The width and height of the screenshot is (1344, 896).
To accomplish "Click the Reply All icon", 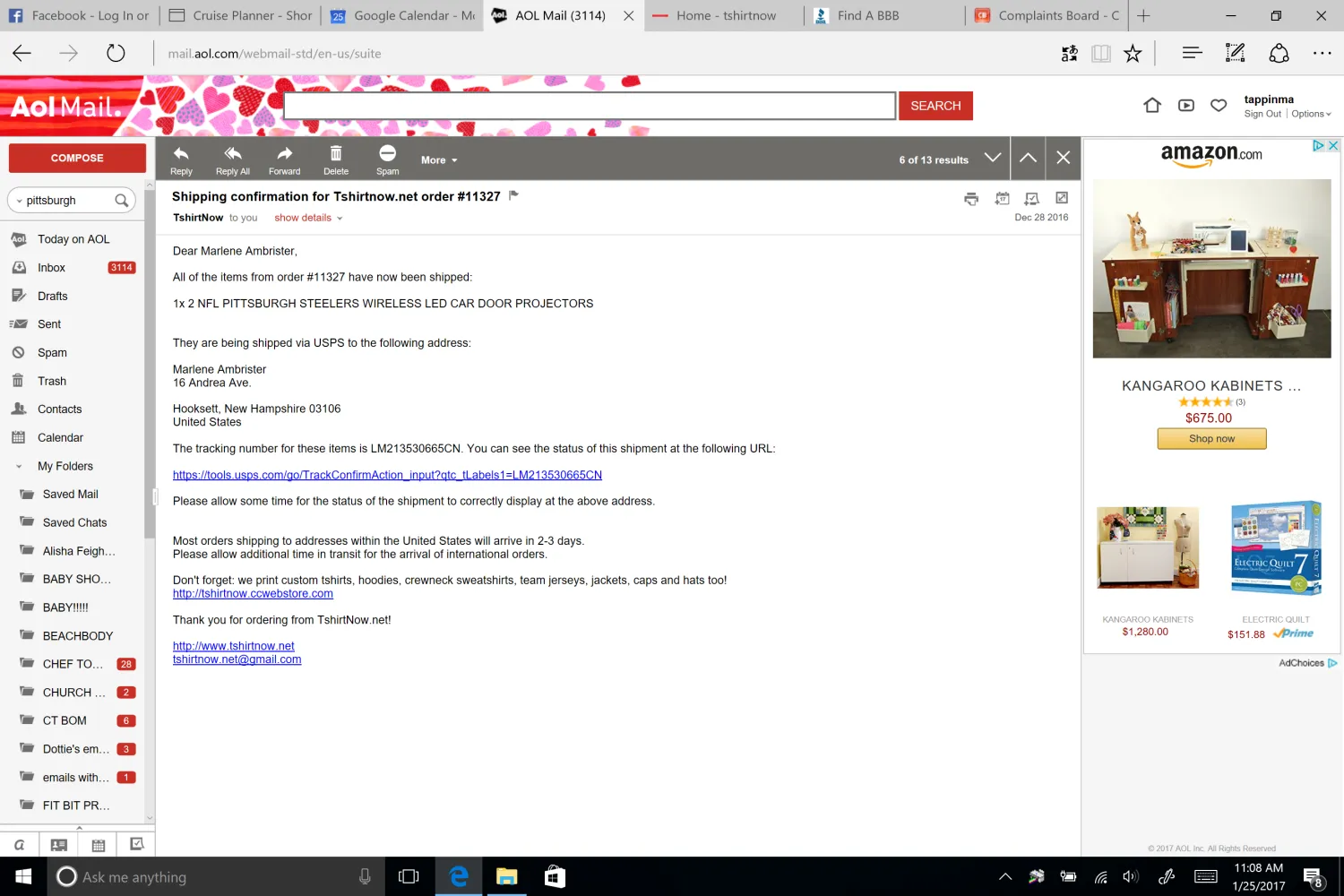I will [233, 159].
